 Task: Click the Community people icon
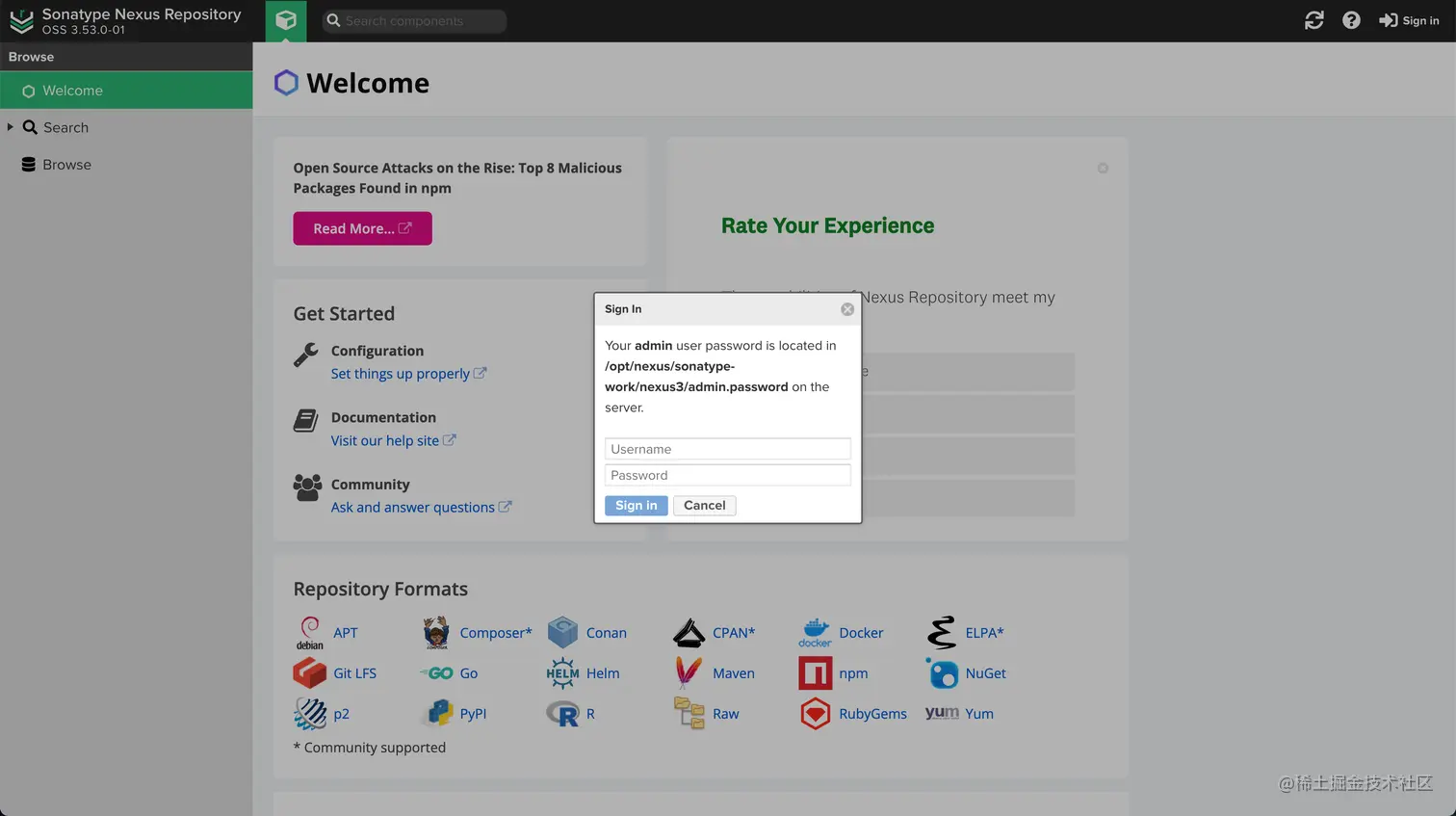pyautogui.click(x=307, y=487)
